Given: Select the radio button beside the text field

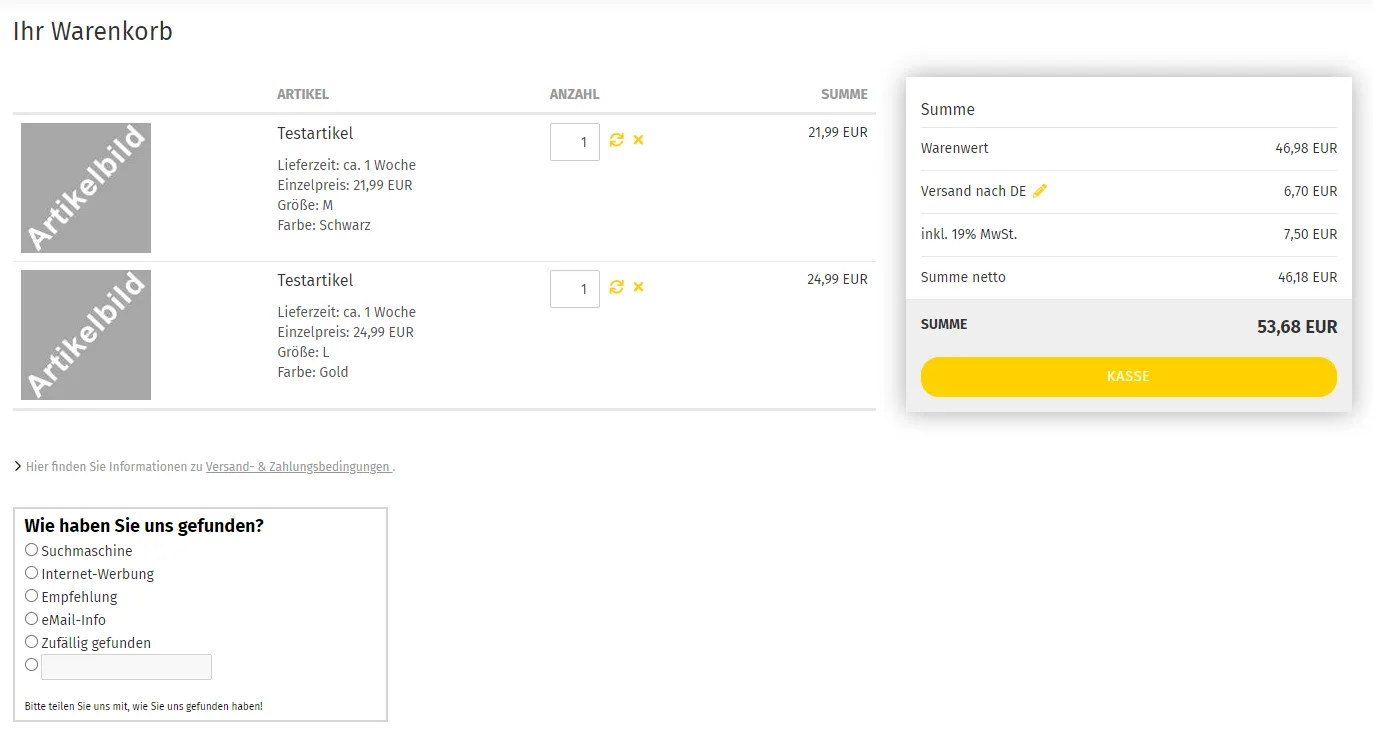Looking at the screenshot, I should pos(32,665).
